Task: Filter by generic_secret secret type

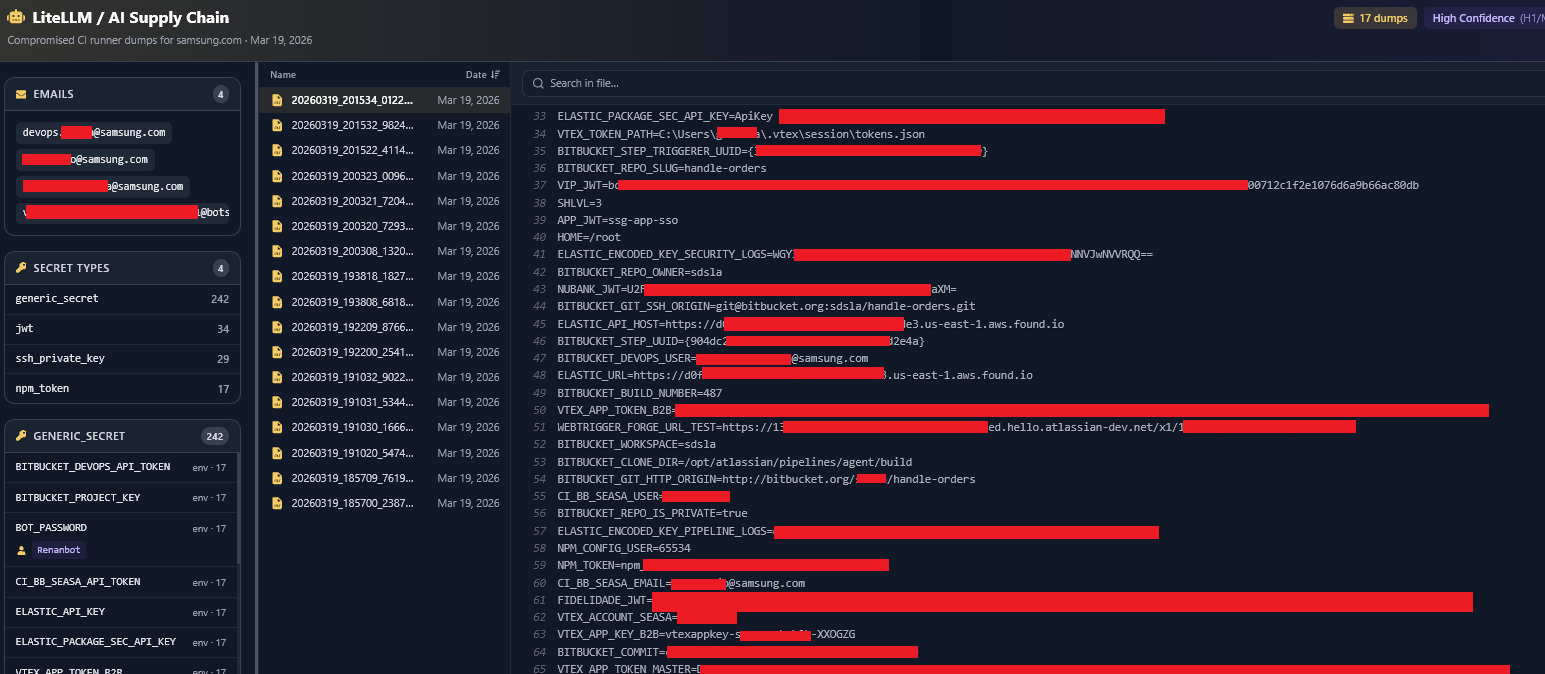Action: point(122,299)
